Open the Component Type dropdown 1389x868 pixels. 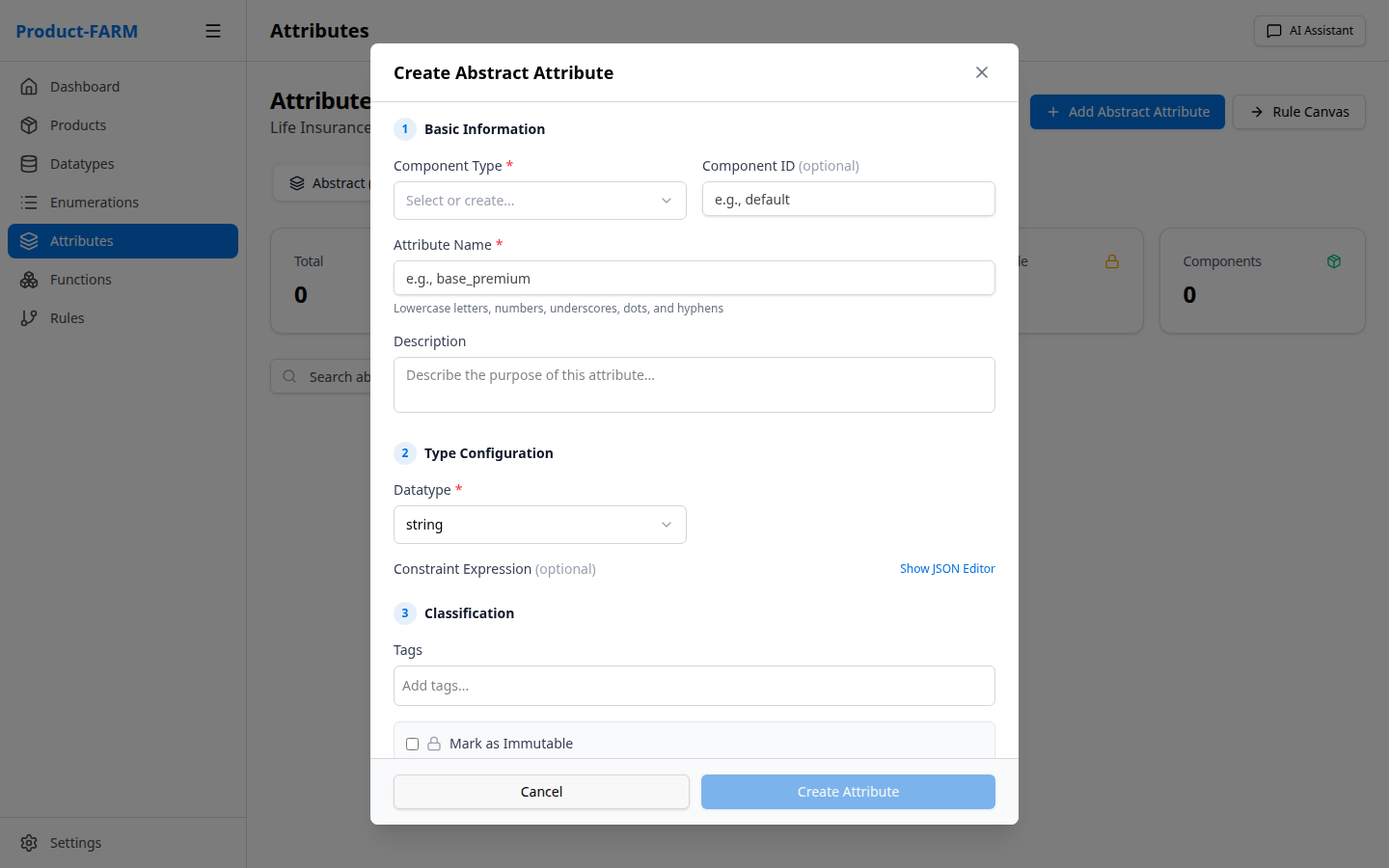pos(539,200)
